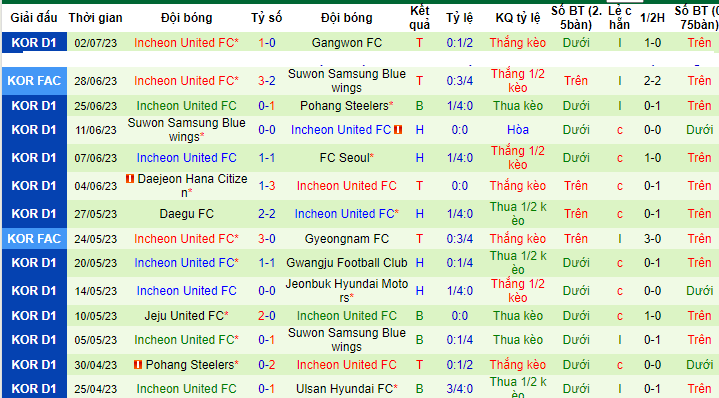Image resolution: width=719 pixels, height=398 pixels.
Task: Click the Tỷ số column header
Action: click(x=266, y=18)
